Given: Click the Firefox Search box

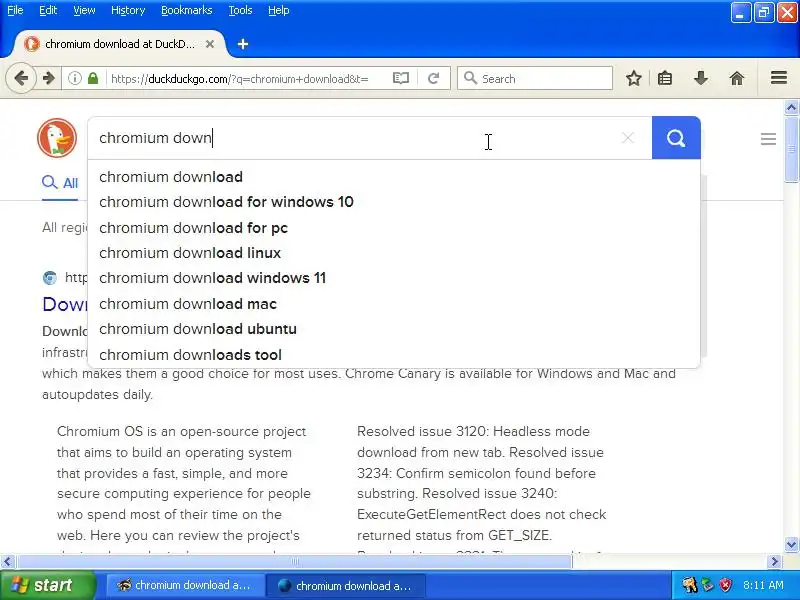Looking at the screenshot, I should click(535, 79).
